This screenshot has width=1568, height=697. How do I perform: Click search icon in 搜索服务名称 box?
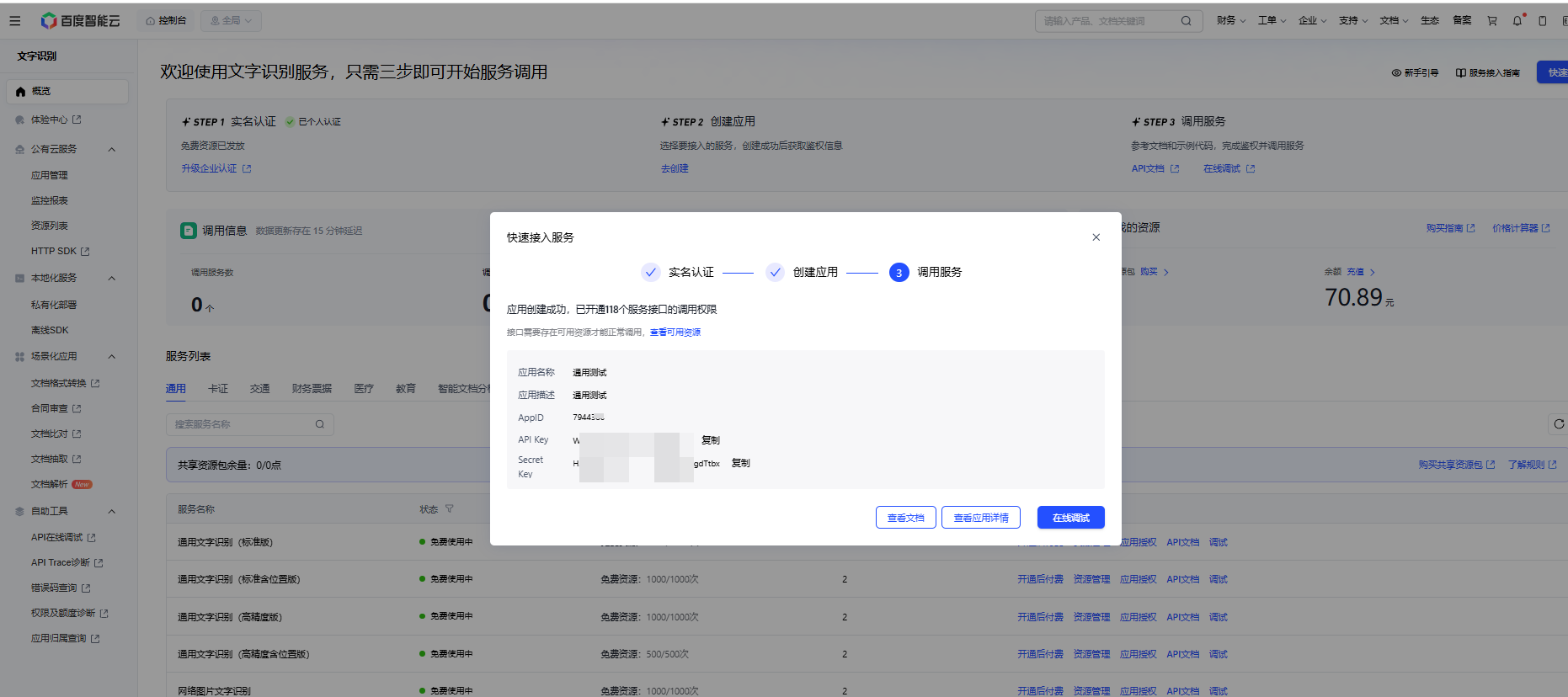pos(320,424)
